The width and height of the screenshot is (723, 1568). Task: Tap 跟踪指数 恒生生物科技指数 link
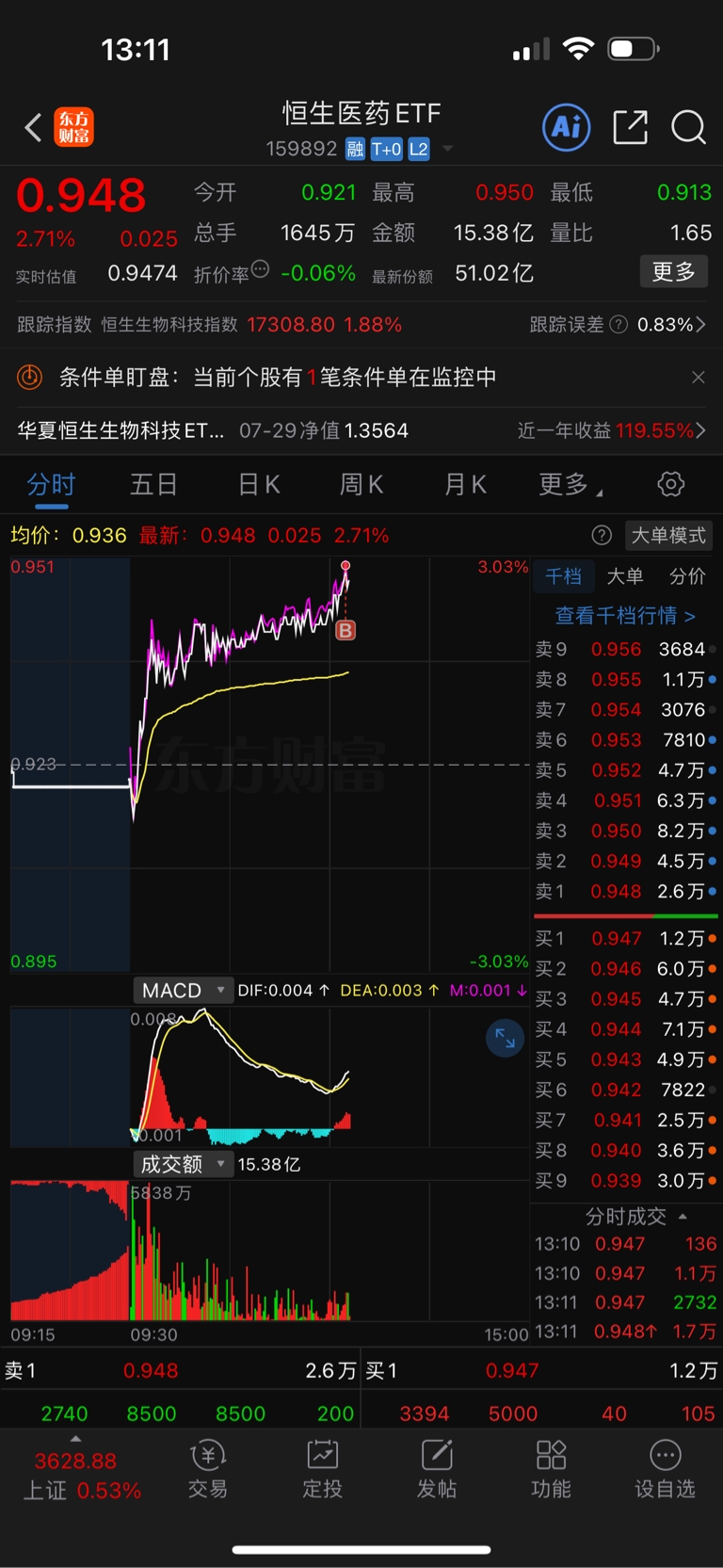pyautogui.click(x=209, y=325)
